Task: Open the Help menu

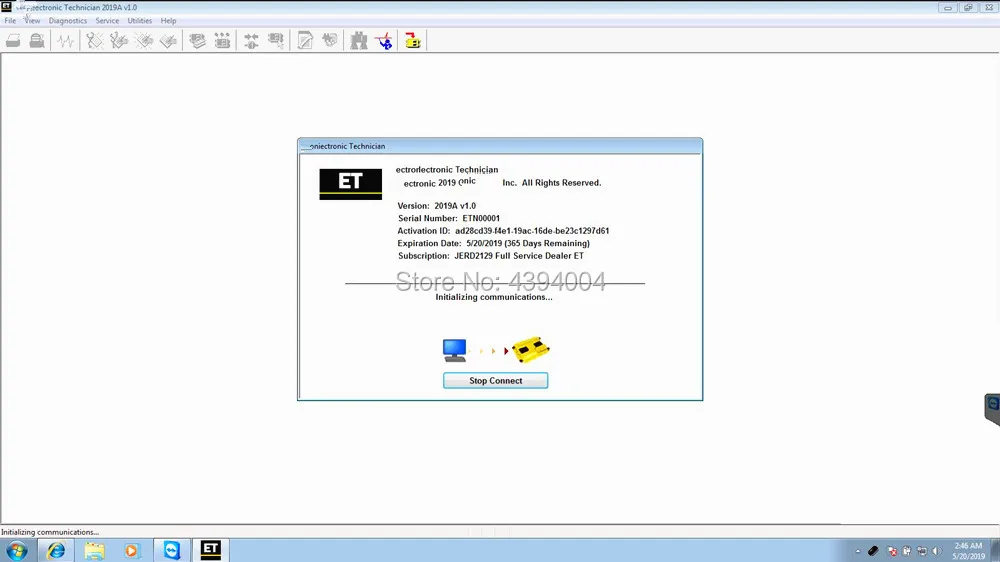Action: coord(168,20)
